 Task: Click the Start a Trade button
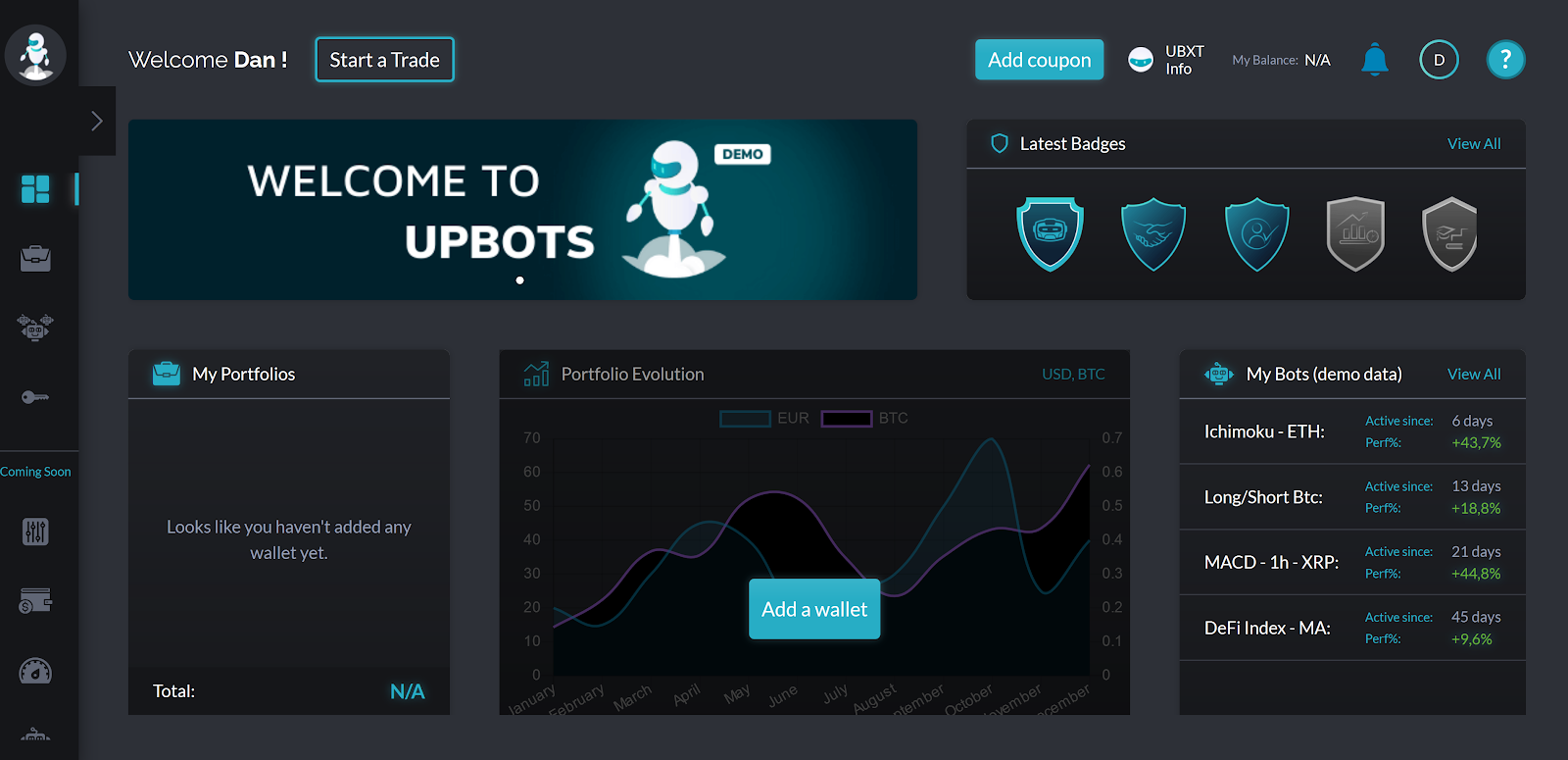coord(384,60)
